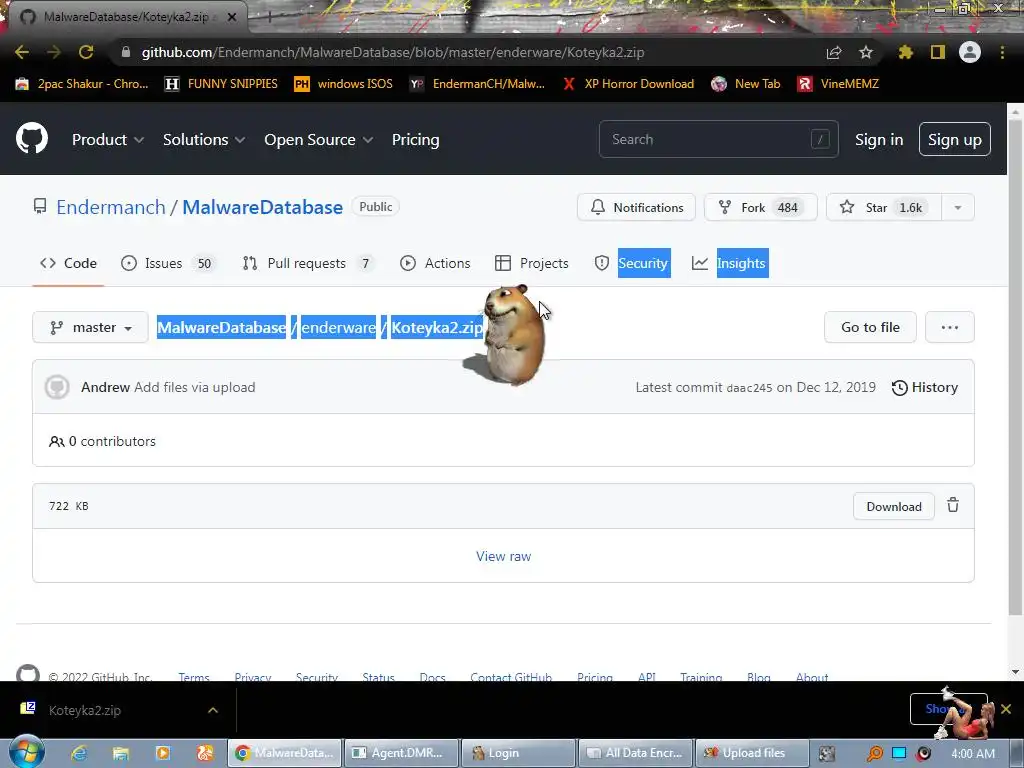Viewport: 1024px width, 768px height.
Task: Switch to the Upload files taskbar window
Action: point(752,753)
